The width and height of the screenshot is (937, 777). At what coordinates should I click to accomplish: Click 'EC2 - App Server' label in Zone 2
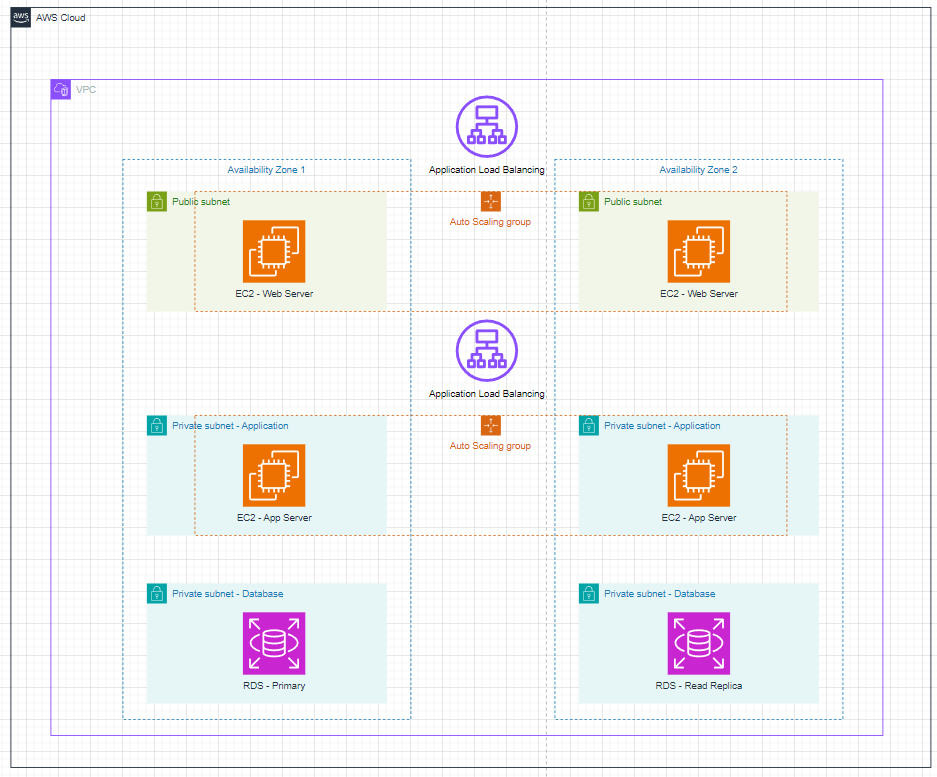(x=699, y=518)
